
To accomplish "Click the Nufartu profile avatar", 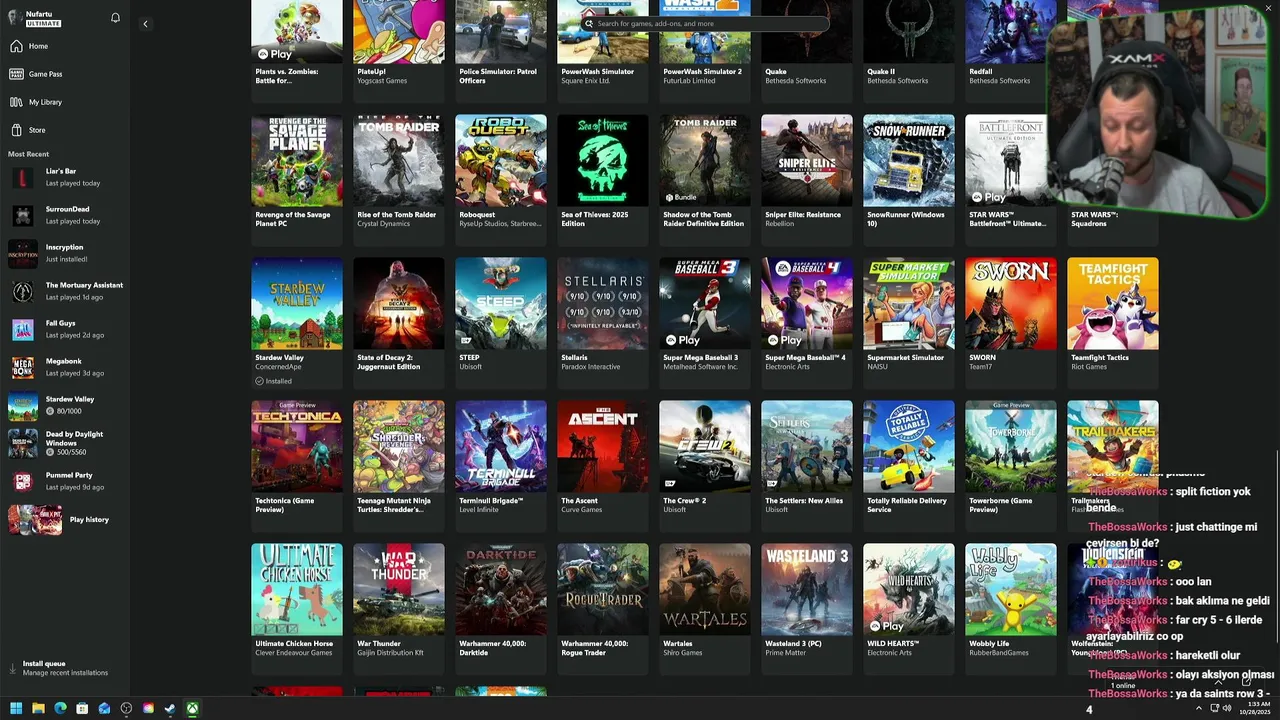I will click(15, 18).
